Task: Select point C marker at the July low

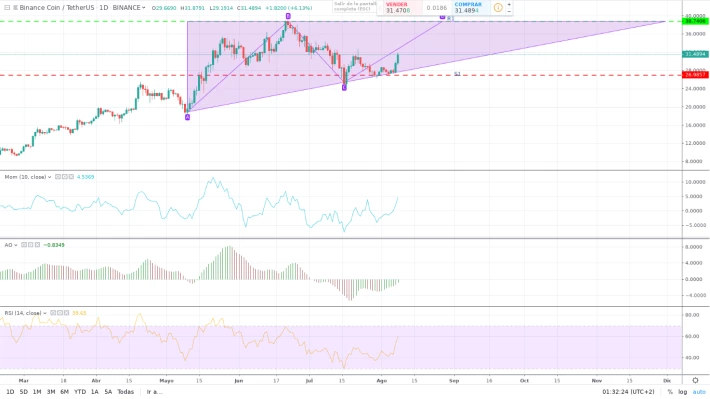Action: click(x=344, y=87)
